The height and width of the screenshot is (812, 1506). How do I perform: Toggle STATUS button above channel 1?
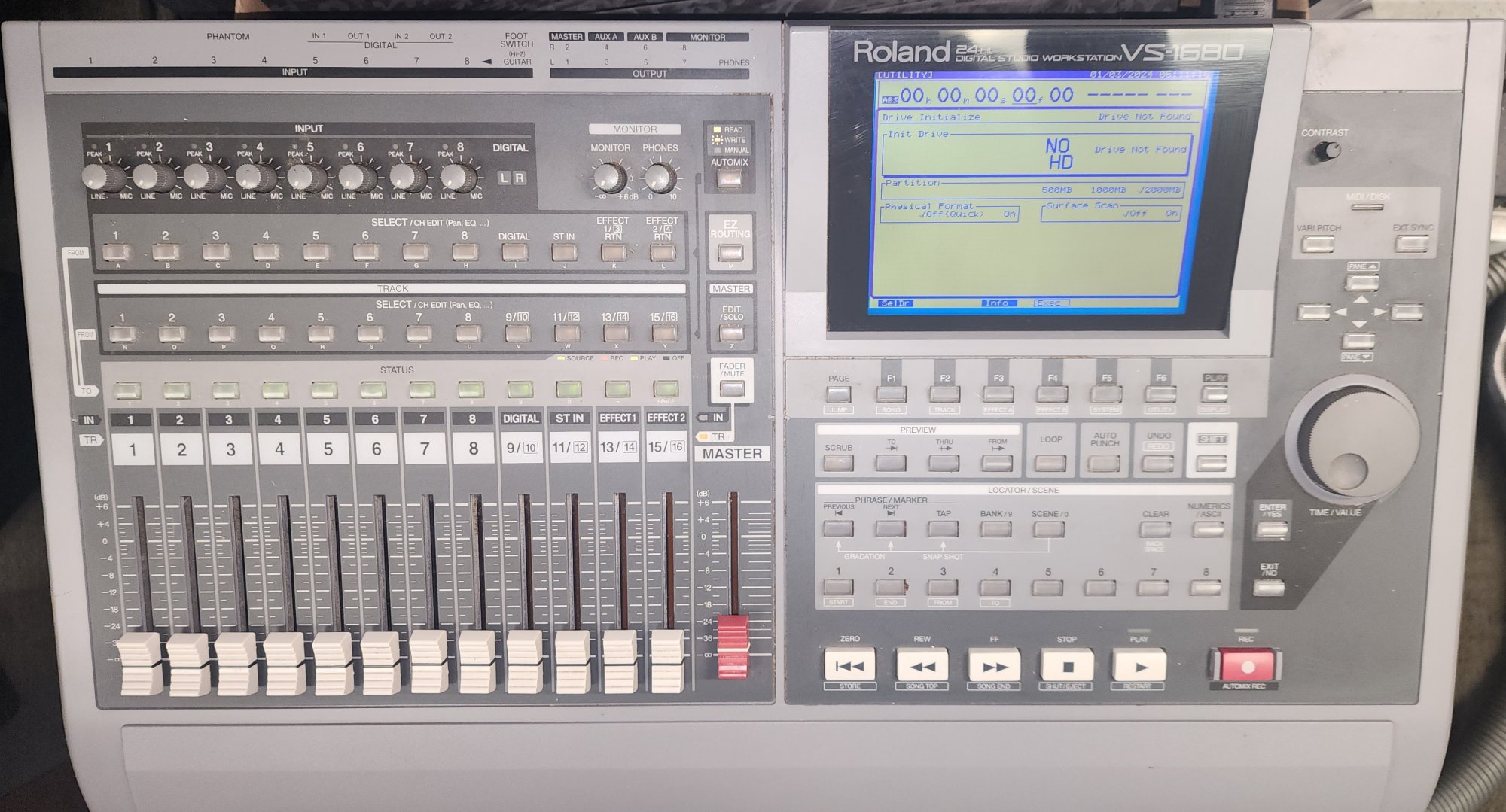click(127, 390)
